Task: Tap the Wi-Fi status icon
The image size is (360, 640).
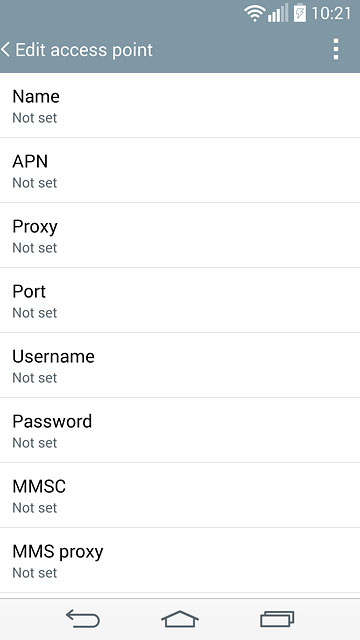Action: tap(255, 13)
